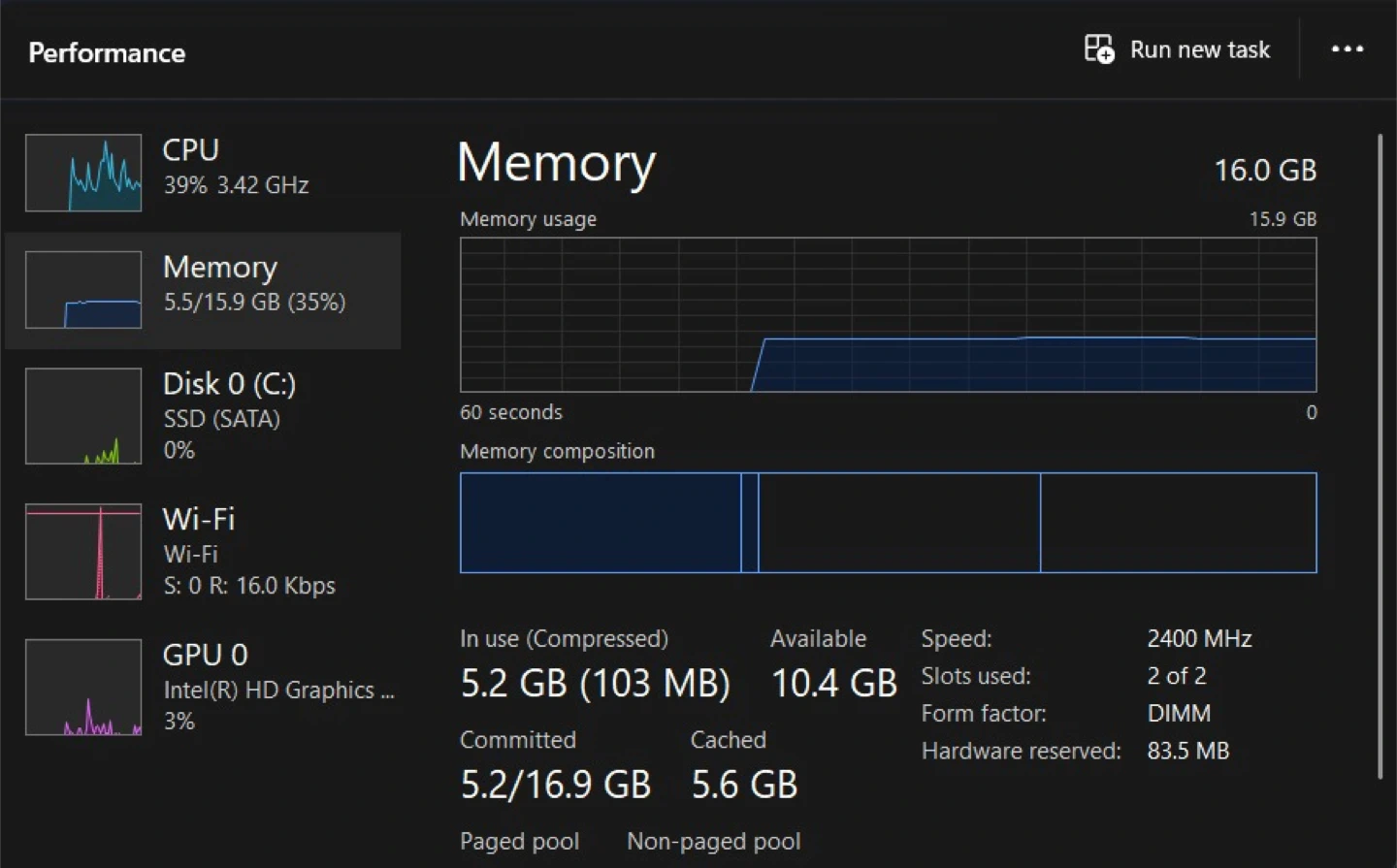Click the CPU mini graph thumbnail
1397x868 pixels.
click(x=83, y=173)
